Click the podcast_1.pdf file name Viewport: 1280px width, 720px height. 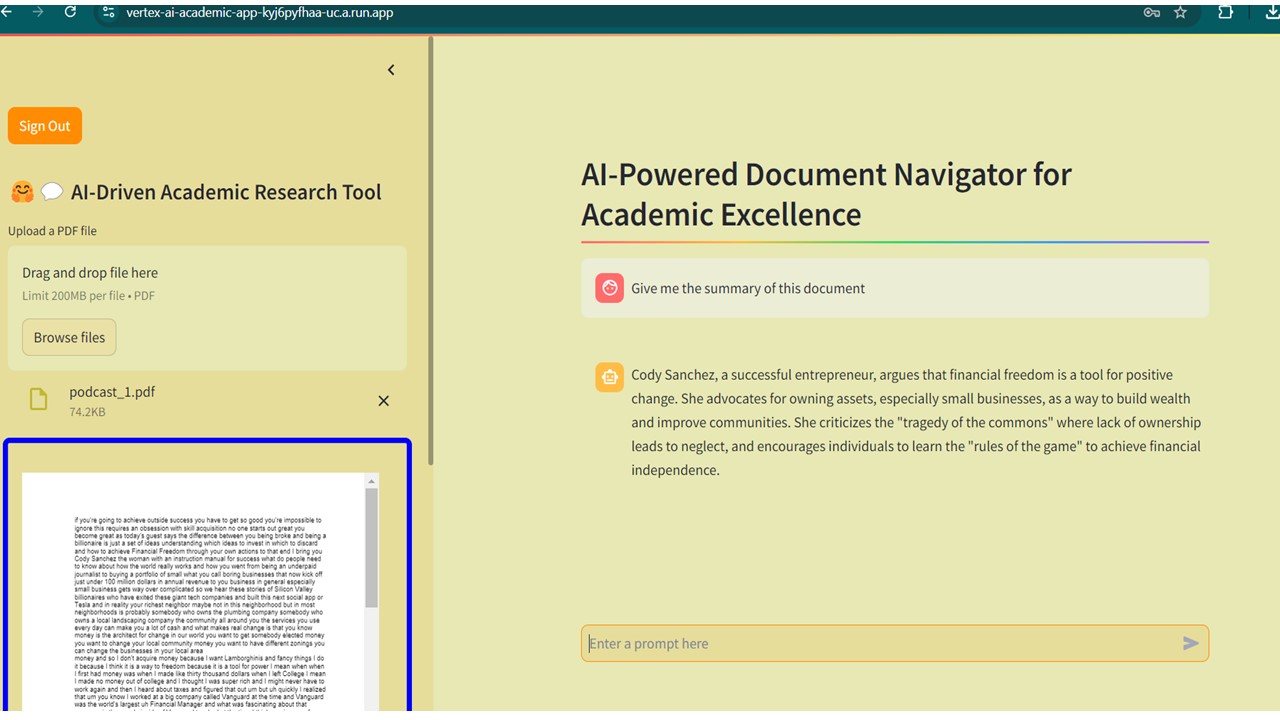click(x=112, y=392)
